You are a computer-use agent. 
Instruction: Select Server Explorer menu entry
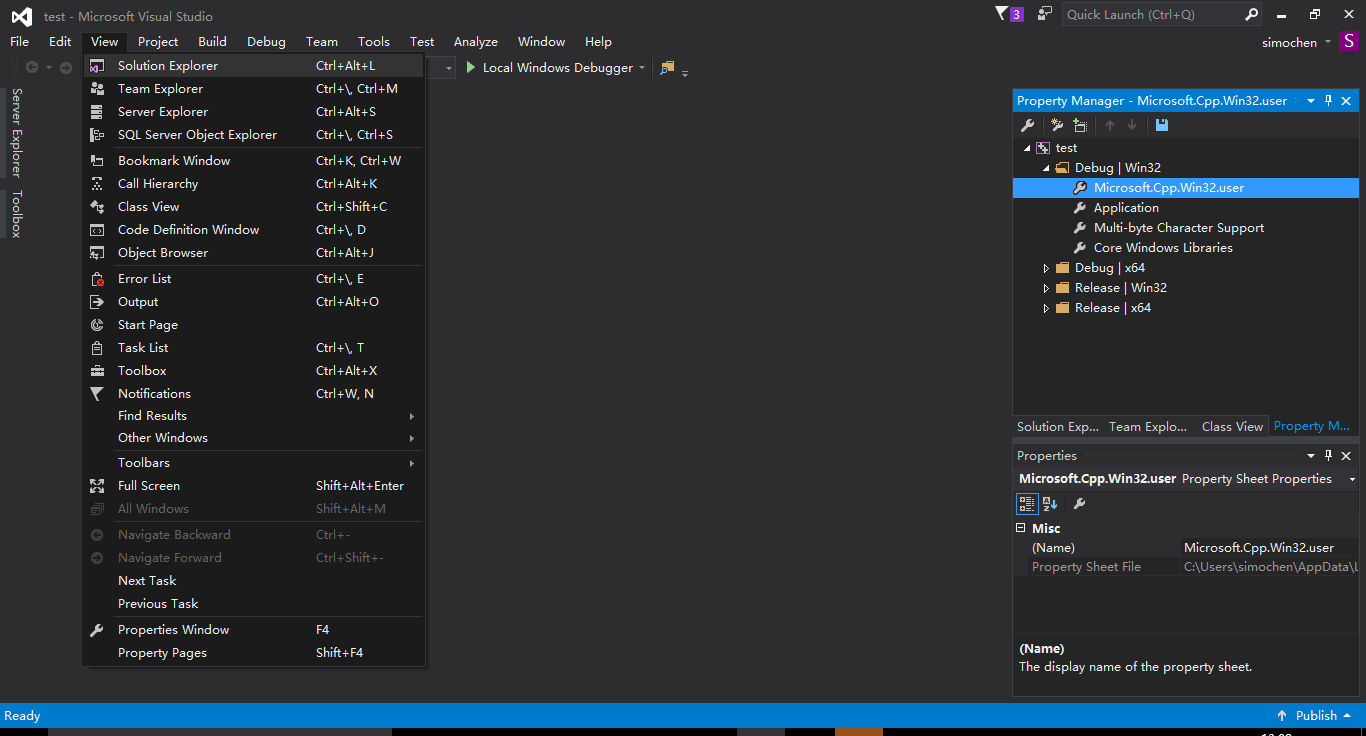pos(254,112)
